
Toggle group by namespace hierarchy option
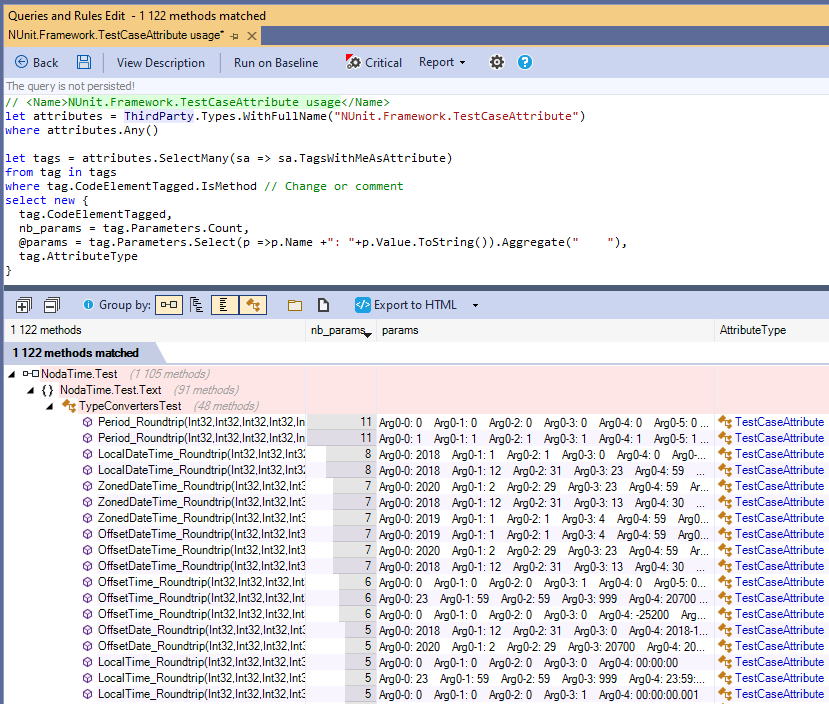click(197, 305)
